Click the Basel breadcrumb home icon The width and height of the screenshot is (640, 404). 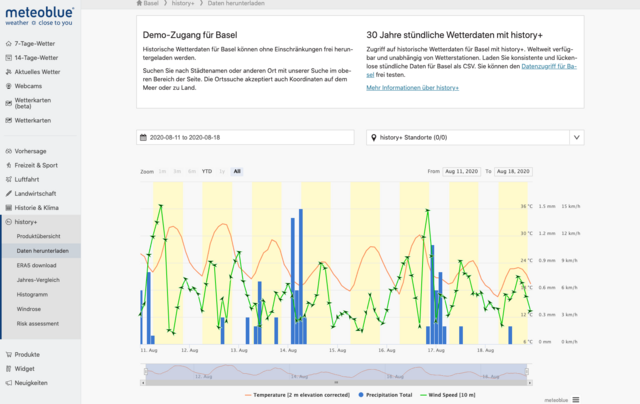[x=138, y=4]
